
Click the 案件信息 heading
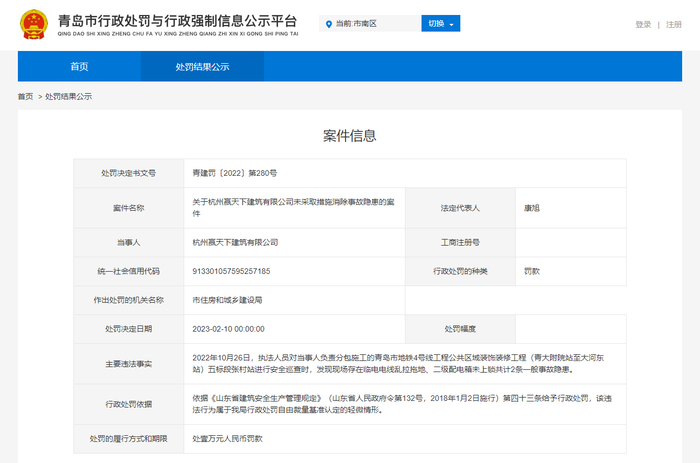pos(350,136)
